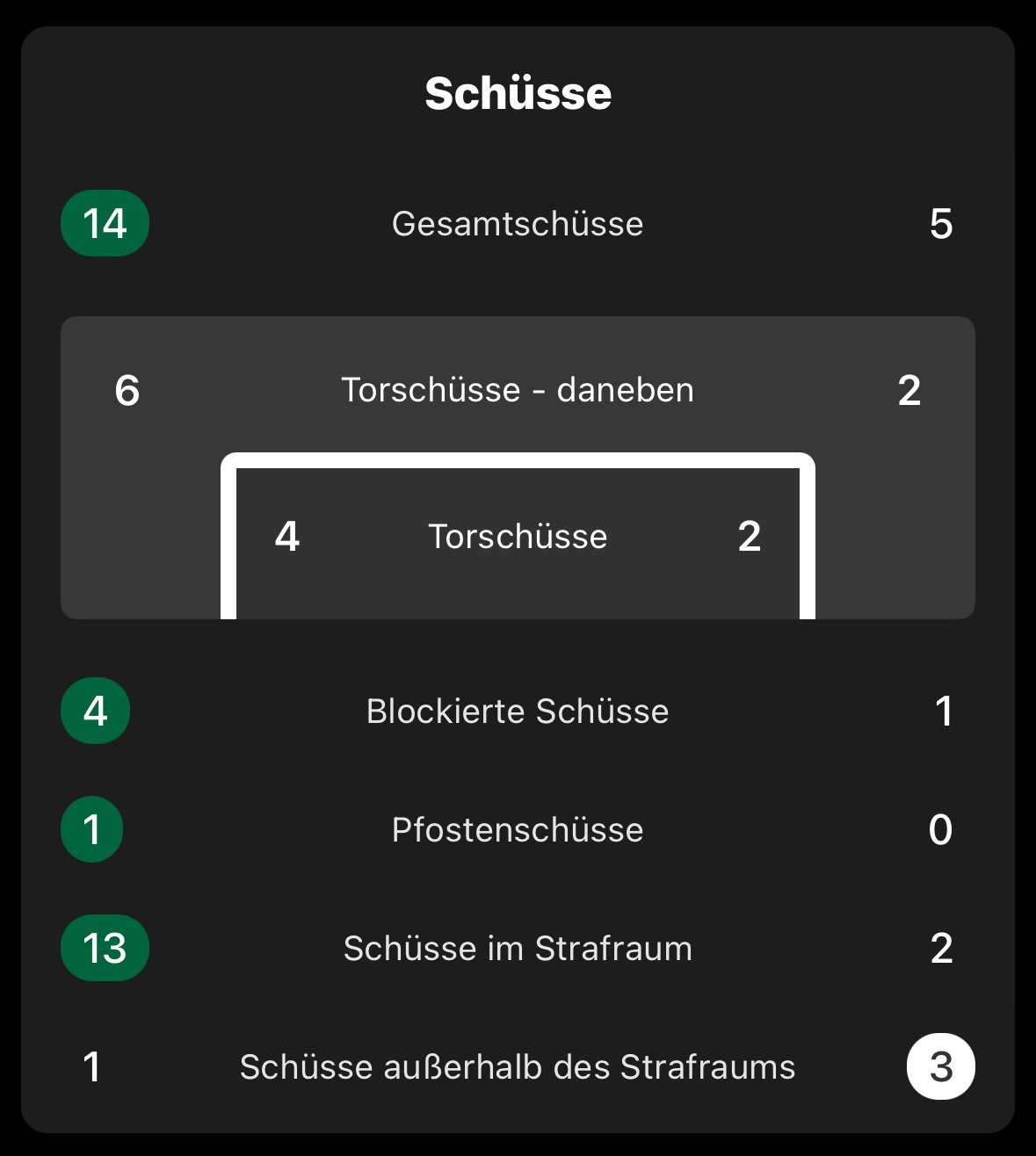Click the Pfostenschüsse label

[518, 830]
